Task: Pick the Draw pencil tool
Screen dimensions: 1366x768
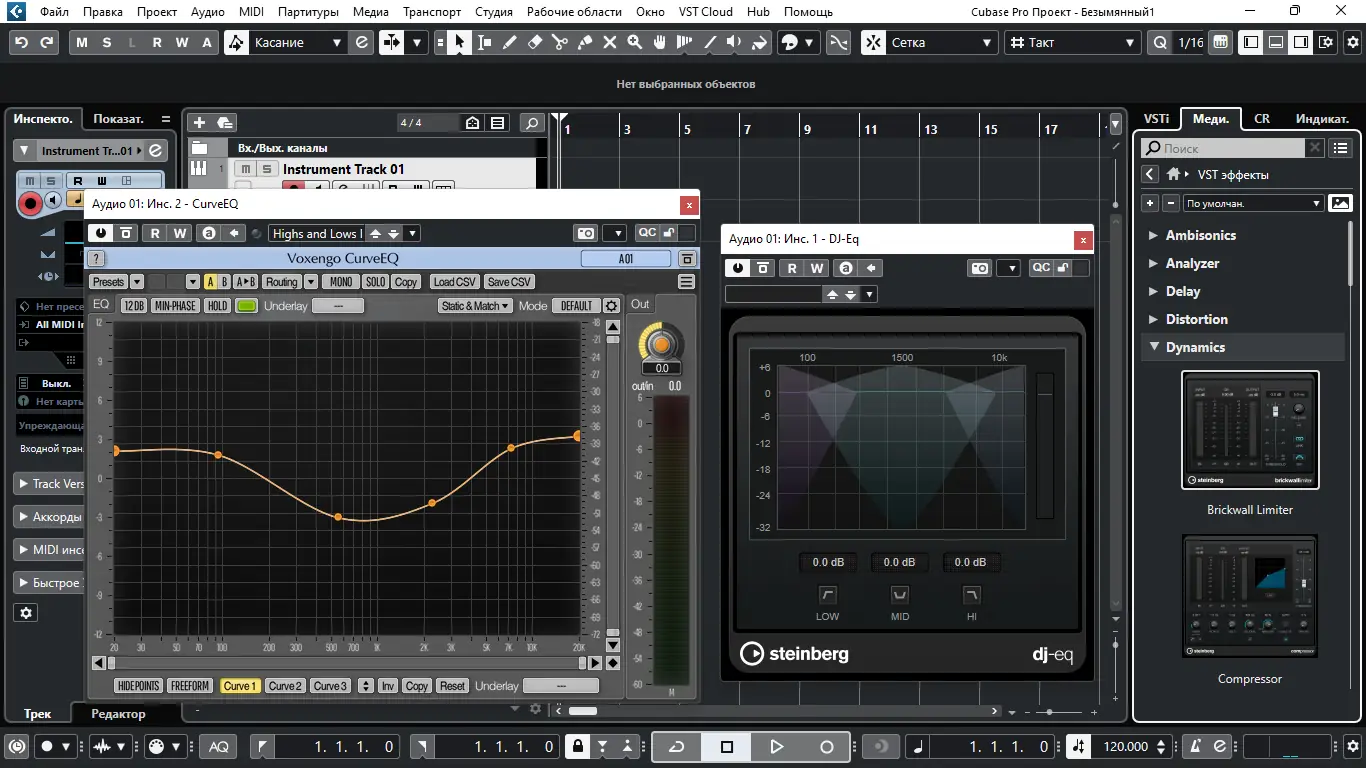Action: click(x=509, y=43)
